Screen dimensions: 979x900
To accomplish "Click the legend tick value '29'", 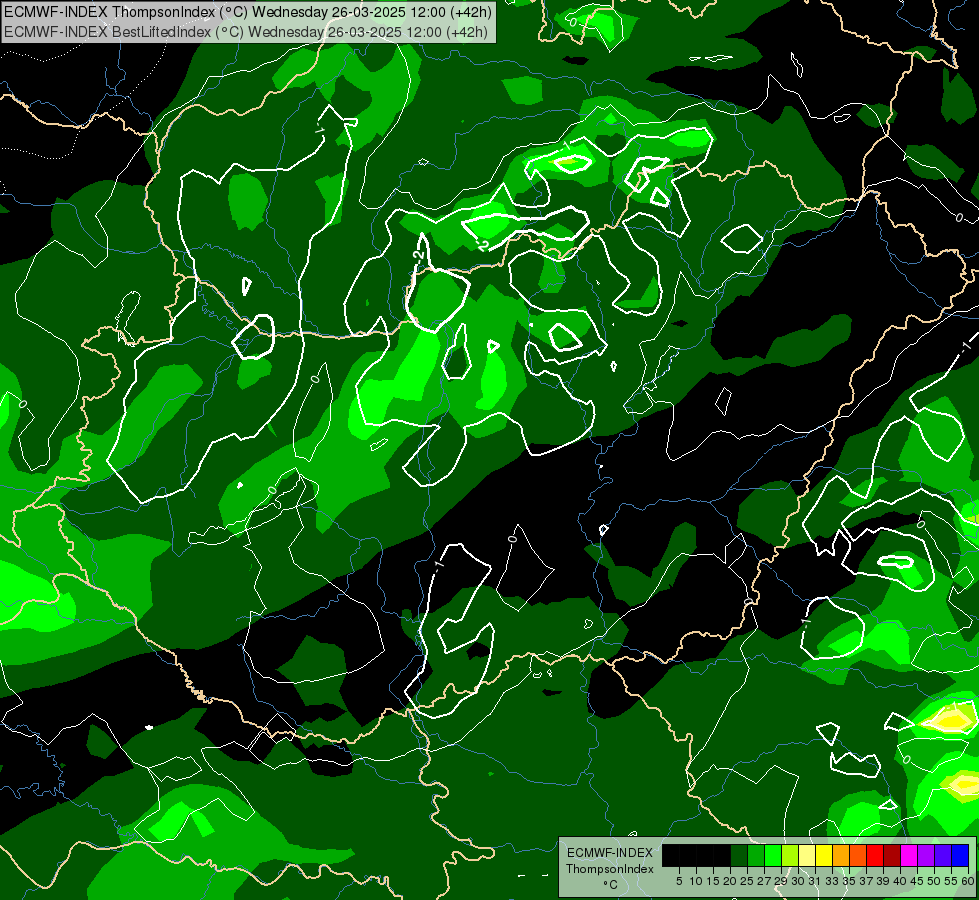I will (x=780, y=881).
